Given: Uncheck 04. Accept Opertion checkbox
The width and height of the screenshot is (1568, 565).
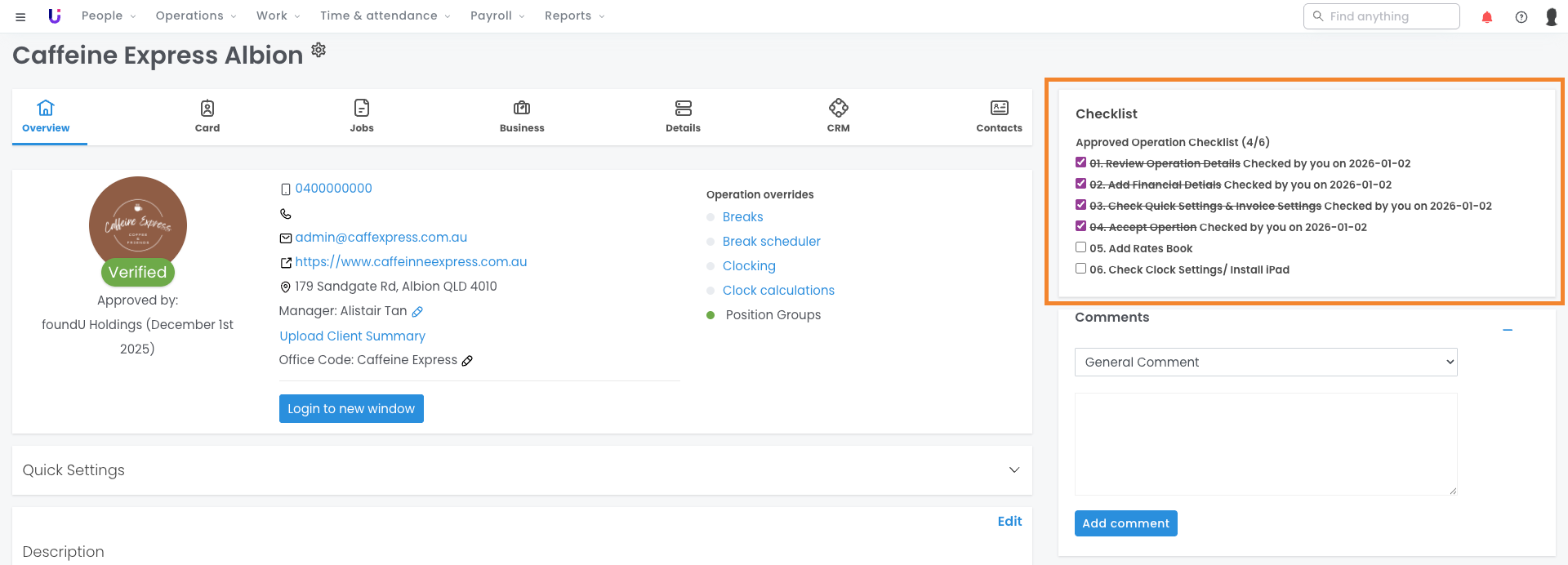Looking at the screenshot, I should coord(1080,226).
